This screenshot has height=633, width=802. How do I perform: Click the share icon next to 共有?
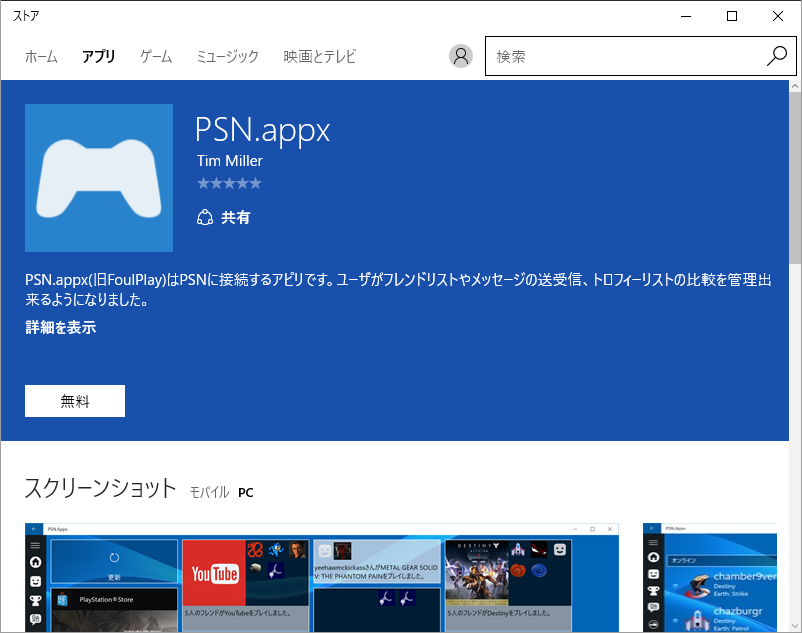point(205,218)
